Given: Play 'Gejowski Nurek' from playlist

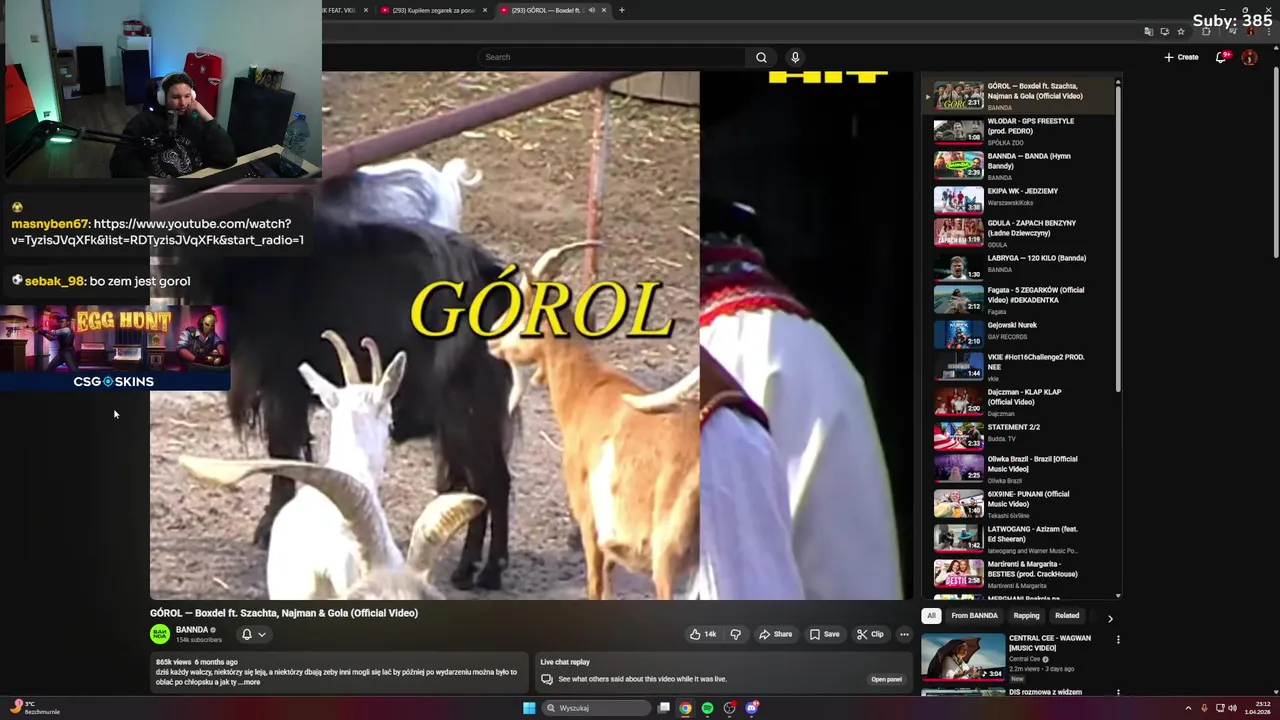Looking at the screenshot, I should pyautogui.click(x=1020, y=334).
